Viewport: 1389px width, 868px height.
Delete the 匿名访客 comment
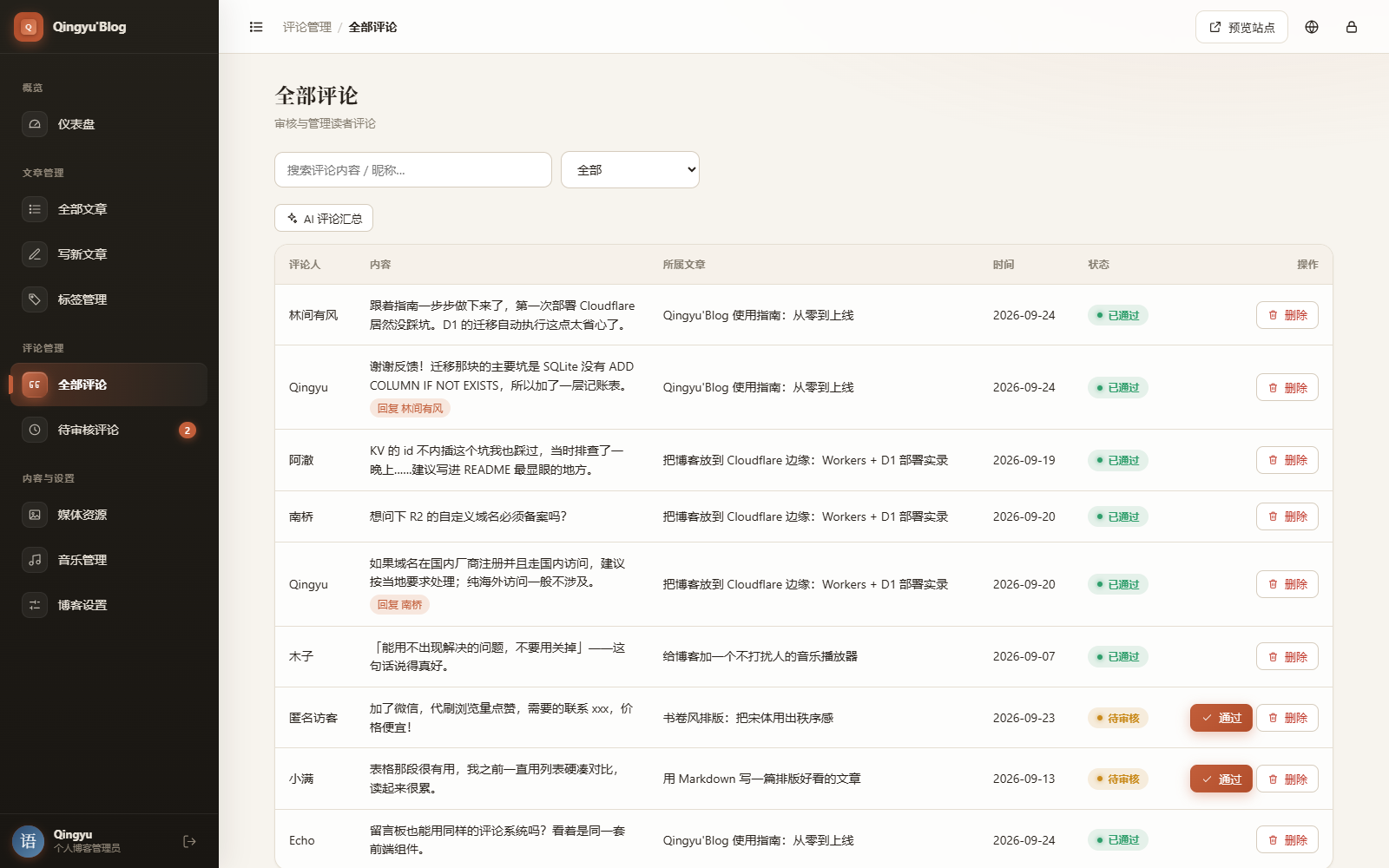point(1287,718)
